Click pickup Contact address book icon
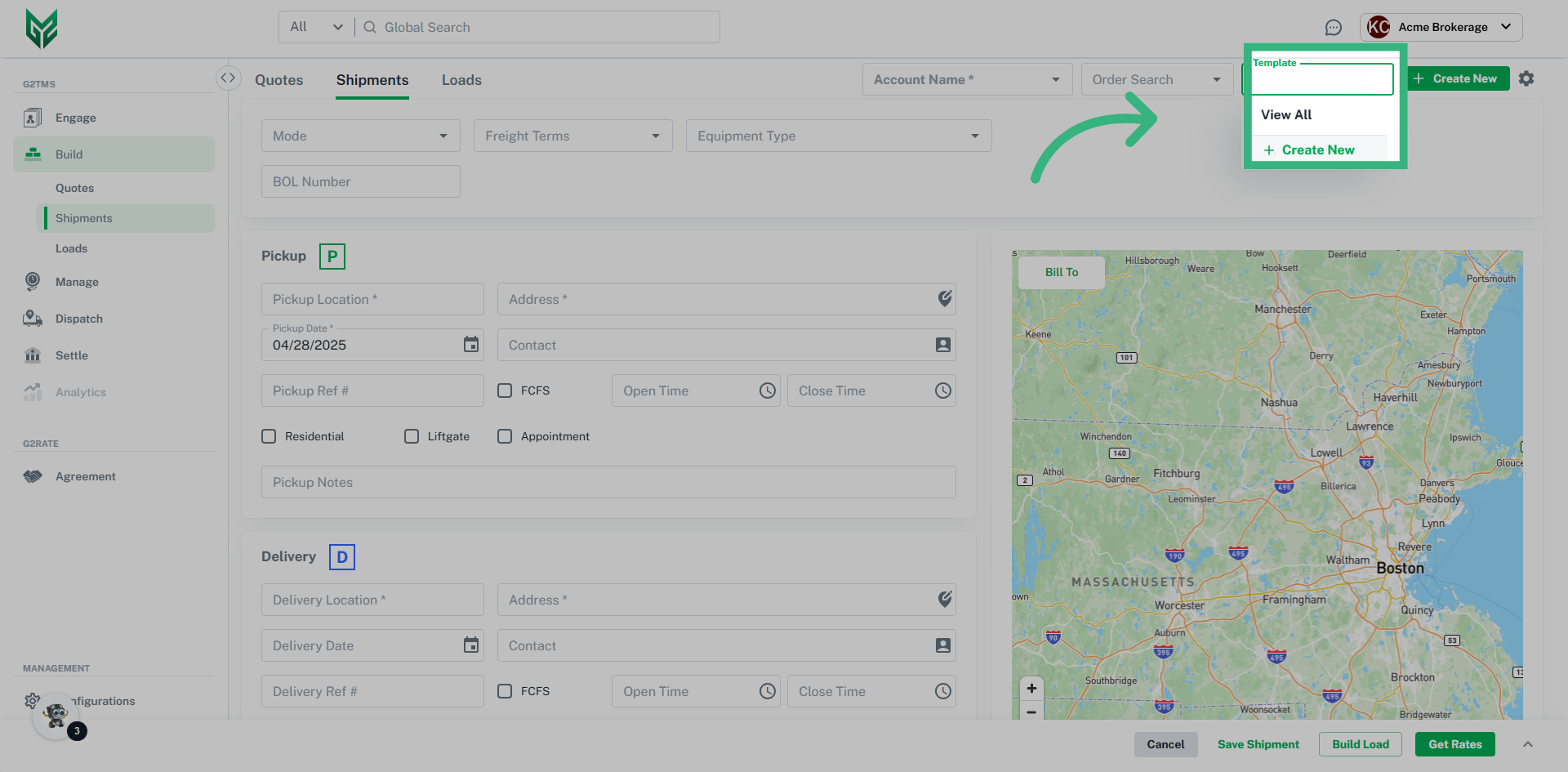This screenshot has height=772, width=1568. click(942, 345)
